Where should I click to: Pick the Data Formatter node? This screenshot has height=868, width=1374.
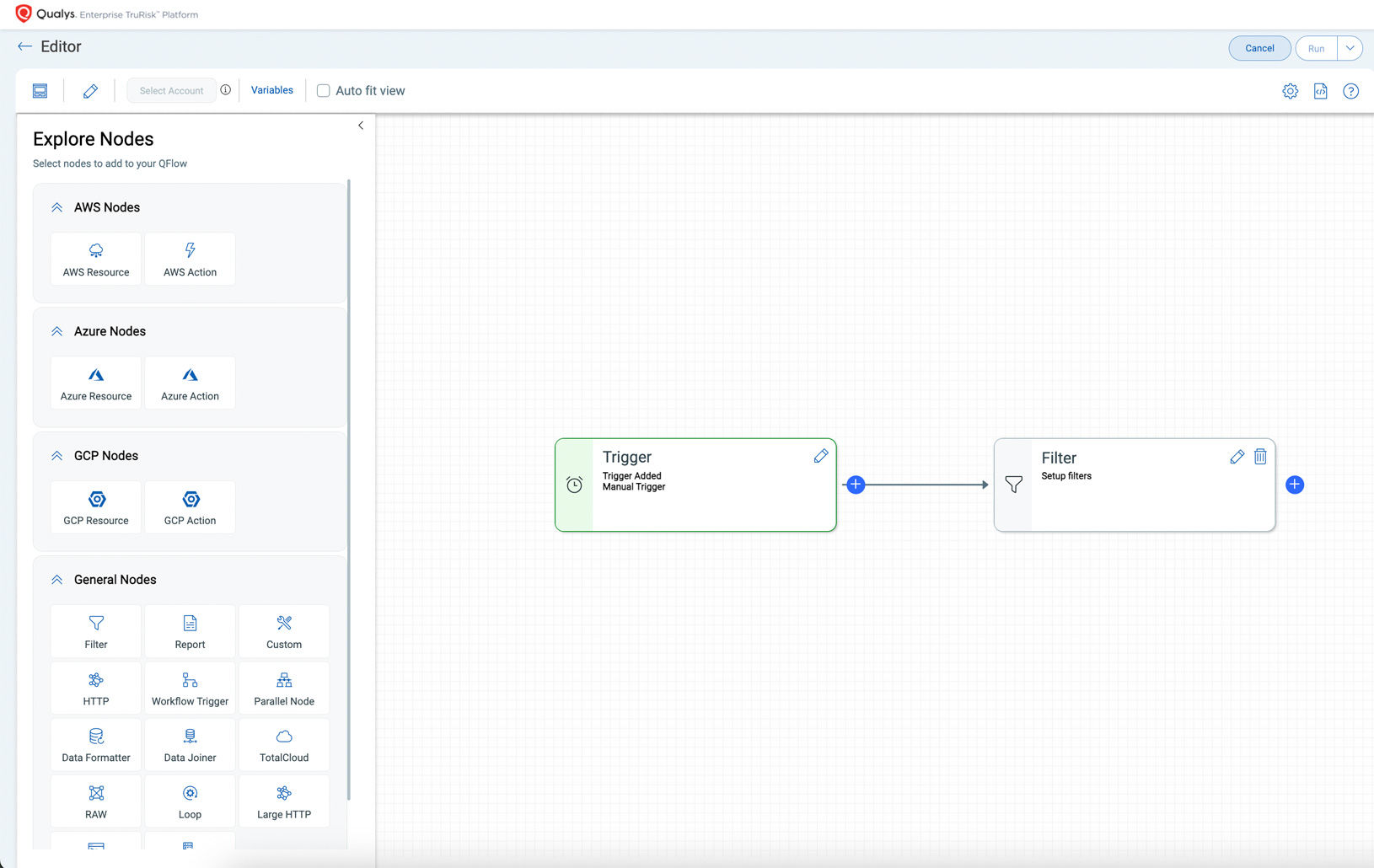pyautogui.click(x=96, y=745)
